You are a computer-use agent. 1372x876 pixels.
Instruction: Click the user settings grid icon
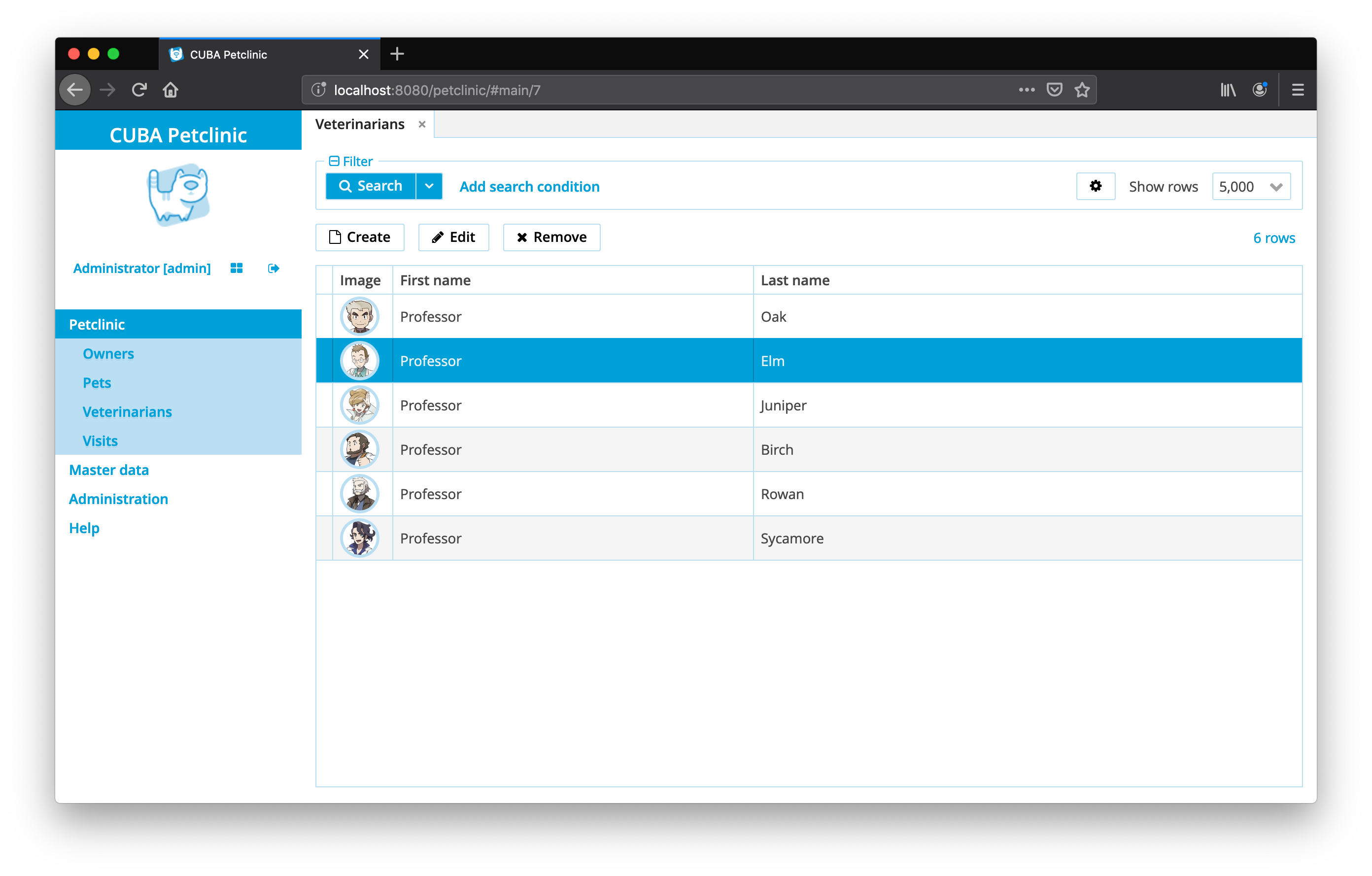[237, 268]
